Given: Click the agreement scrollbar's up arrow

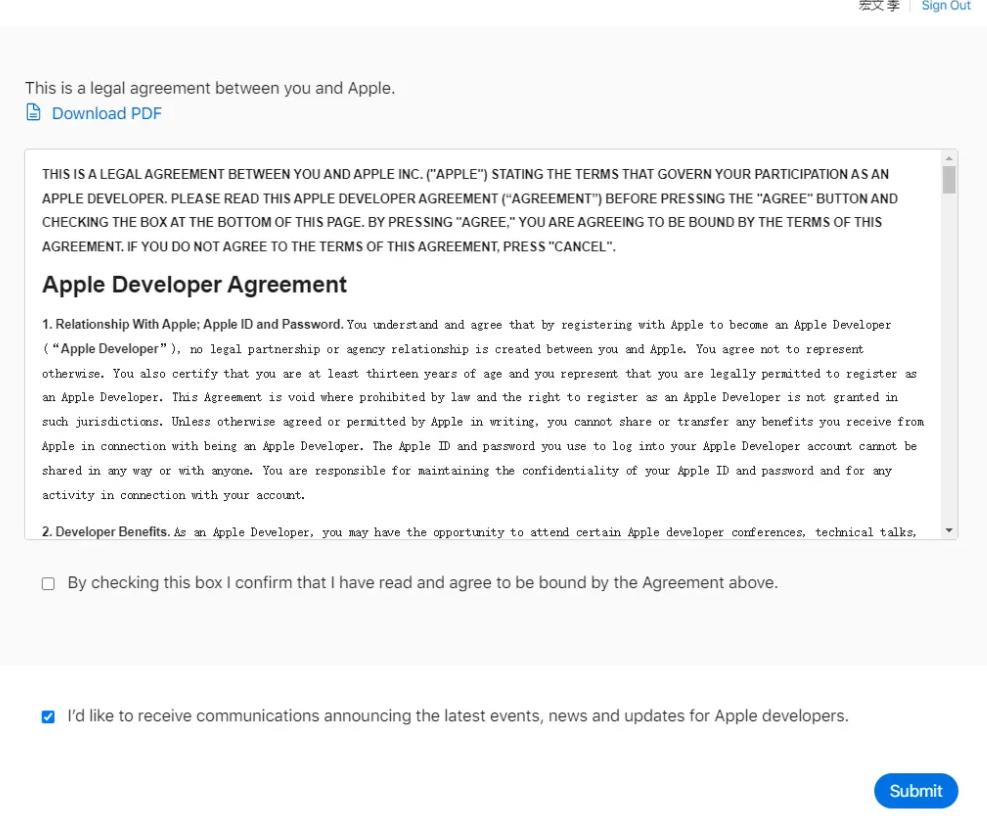Looking at the screenshot, I should pos(948,159).
